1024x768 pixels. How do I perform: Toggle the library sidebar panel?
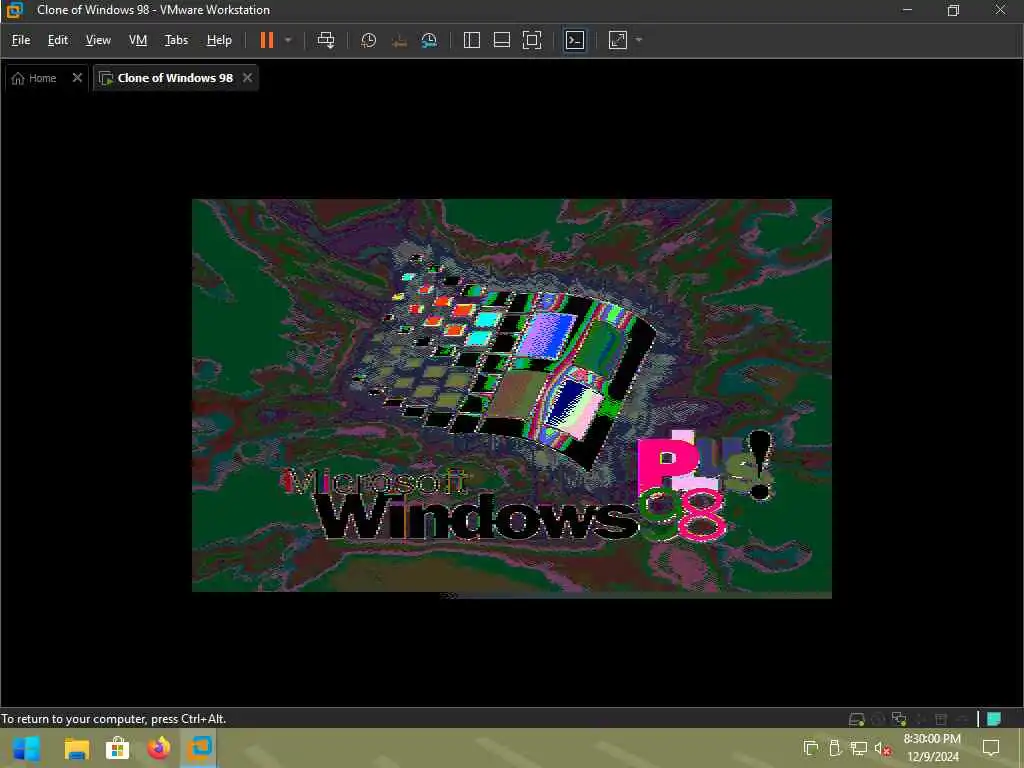[472, 40]
